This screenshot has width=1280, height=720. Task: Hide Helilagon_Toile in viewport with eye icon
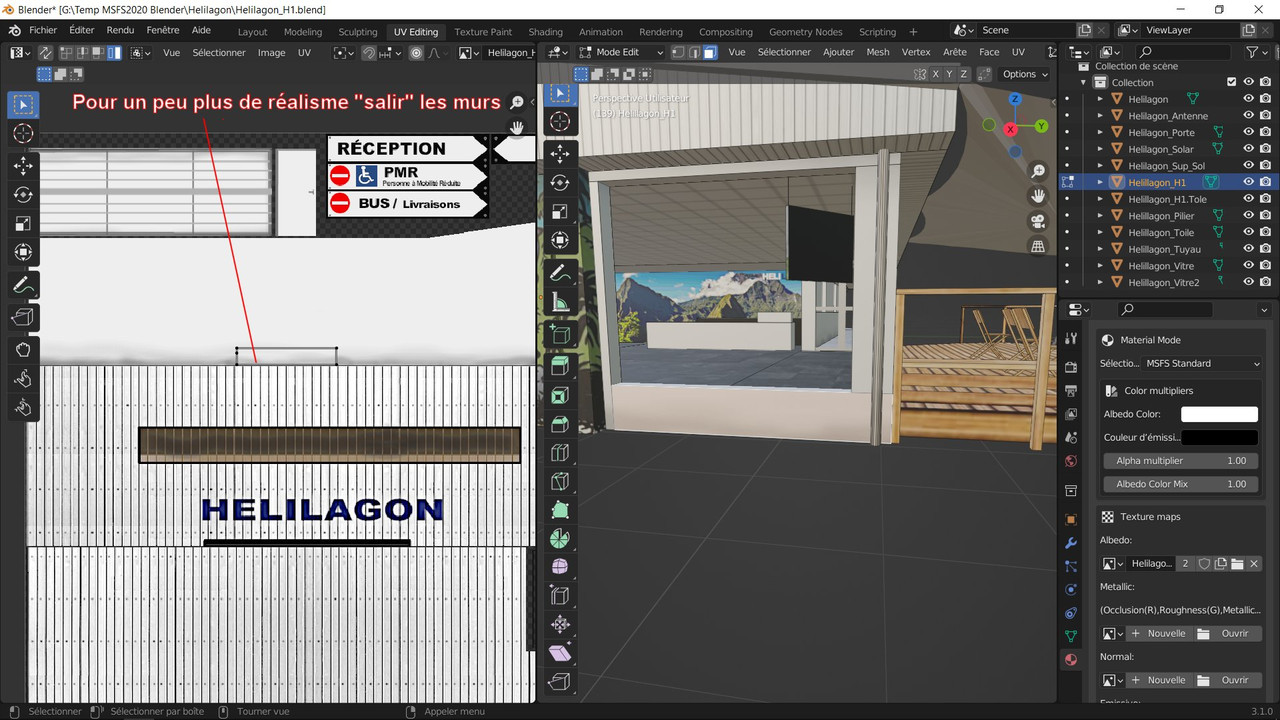point(1249,232)
